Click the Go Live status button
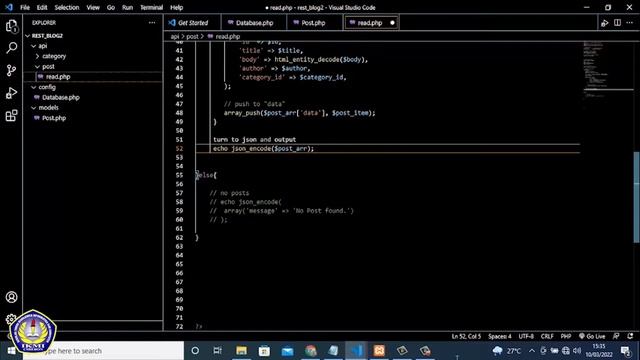 tap(592, 336)
